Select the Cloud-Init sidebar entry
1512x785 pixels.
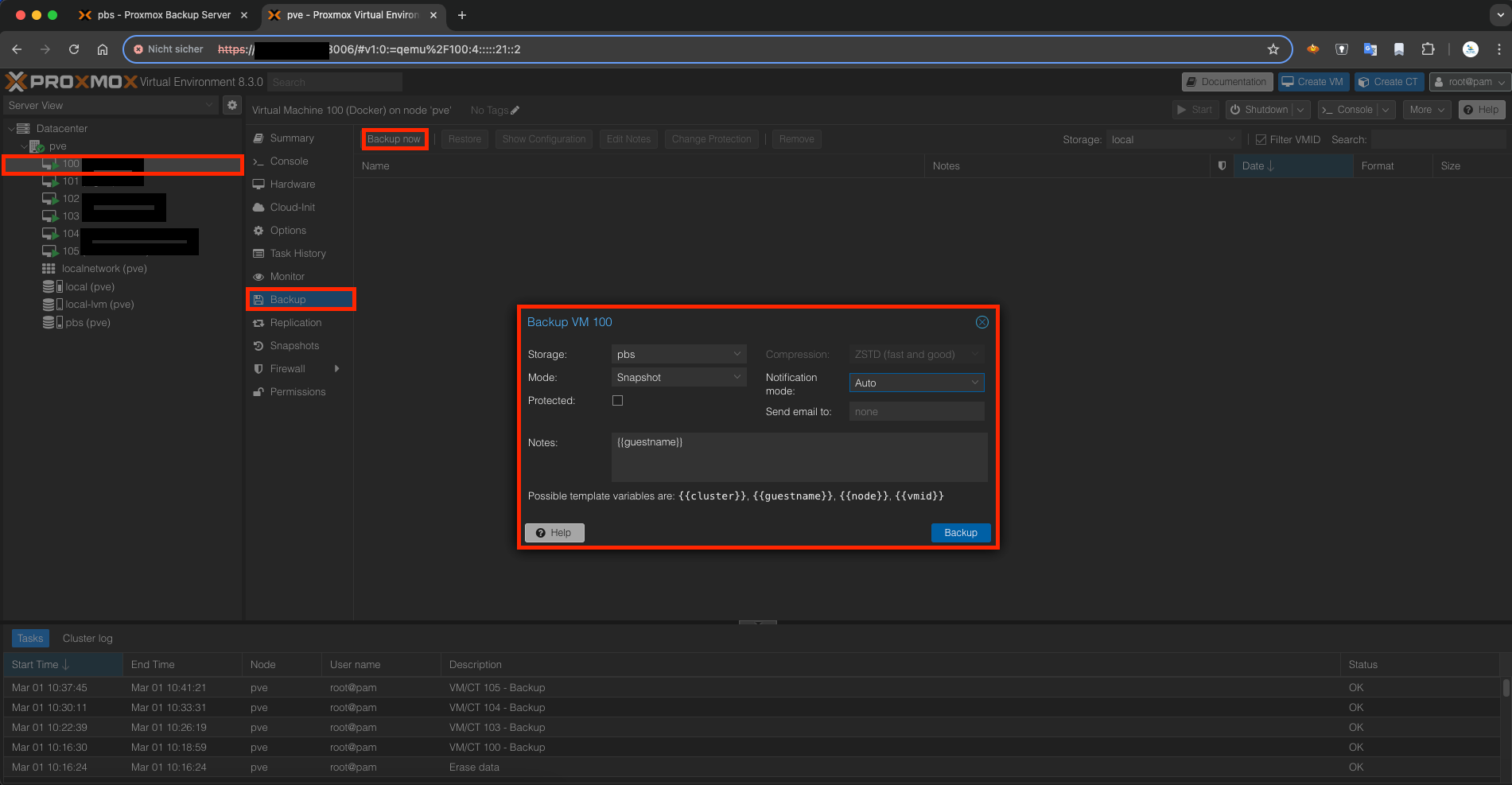pyautogui.click(x=291, y=207)
